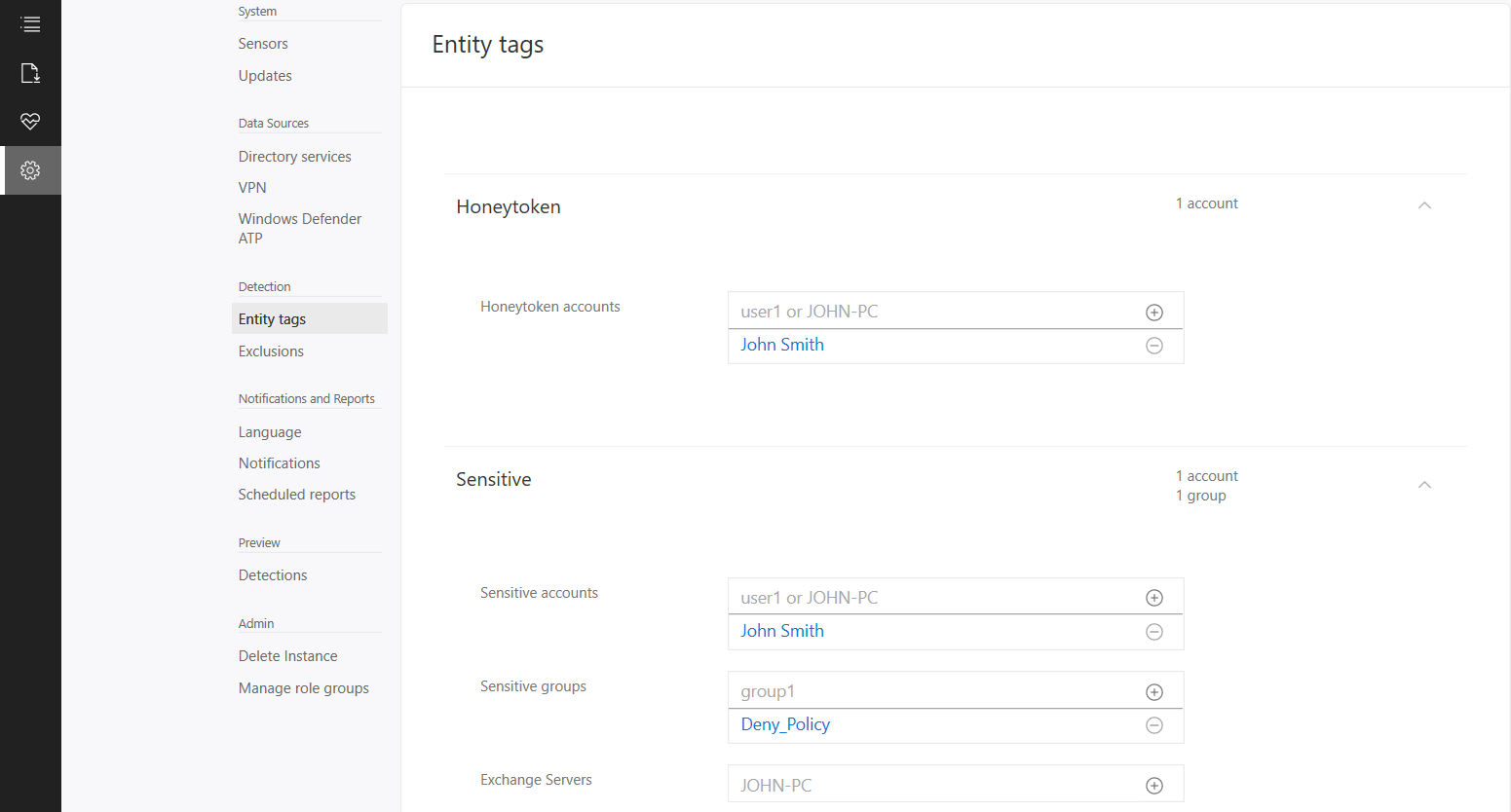Collapse the Honeytoken section
1511x812 pixels.
click(x=1424, y=205)
